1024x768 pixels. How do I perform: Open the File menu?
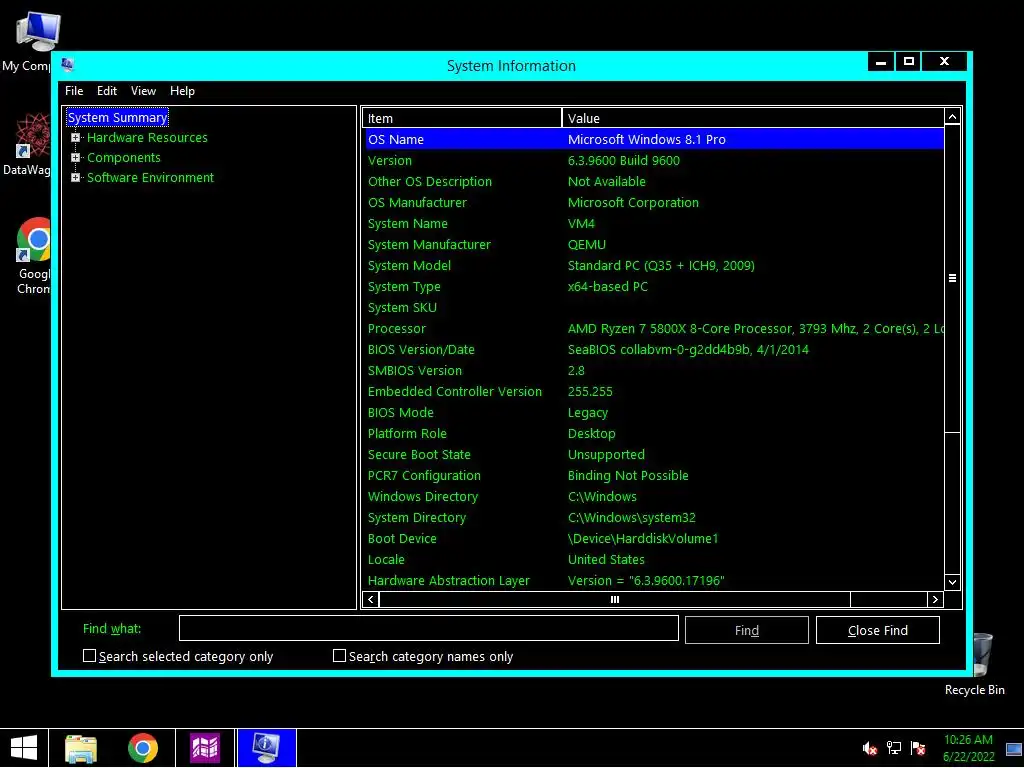[74, 91]
